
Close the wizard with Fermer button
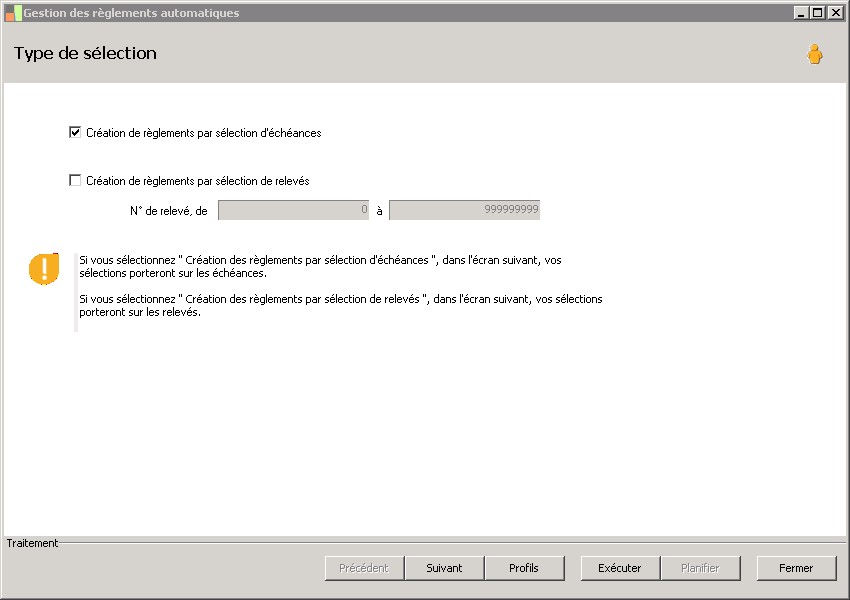[x=796, y=568]
